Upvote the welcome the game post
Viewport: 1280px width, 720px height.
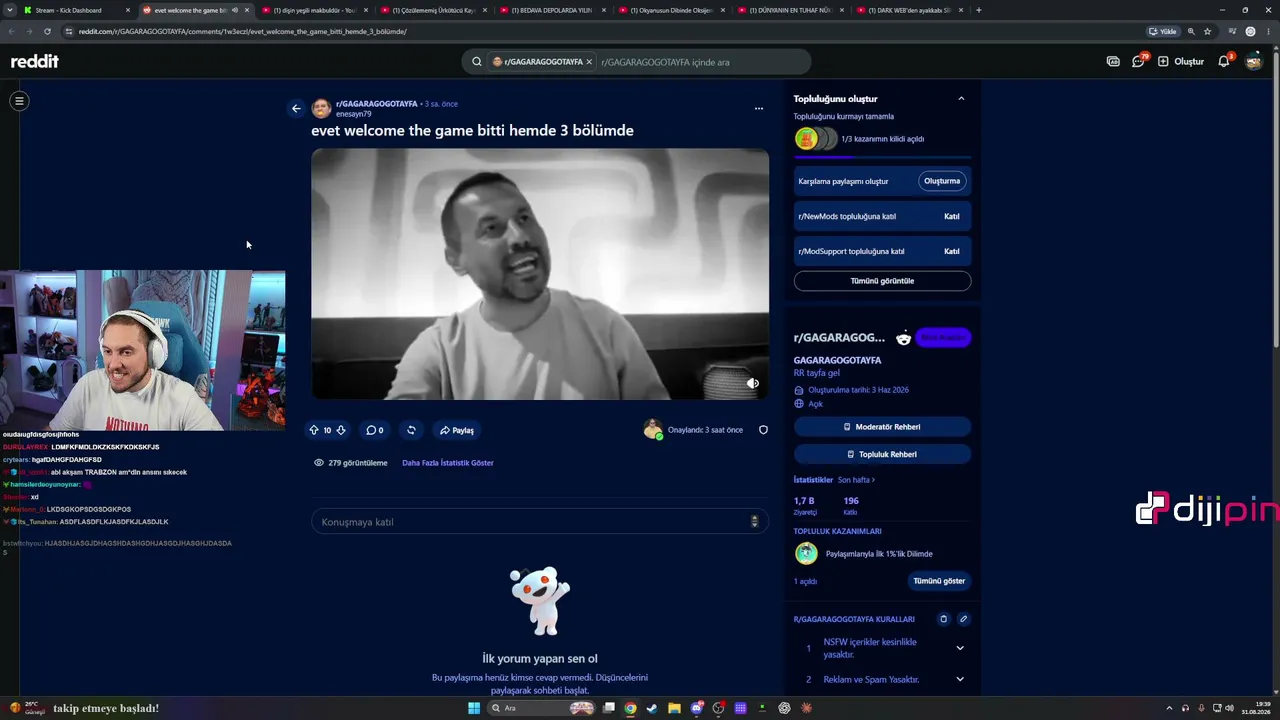(x=314, y=430)
